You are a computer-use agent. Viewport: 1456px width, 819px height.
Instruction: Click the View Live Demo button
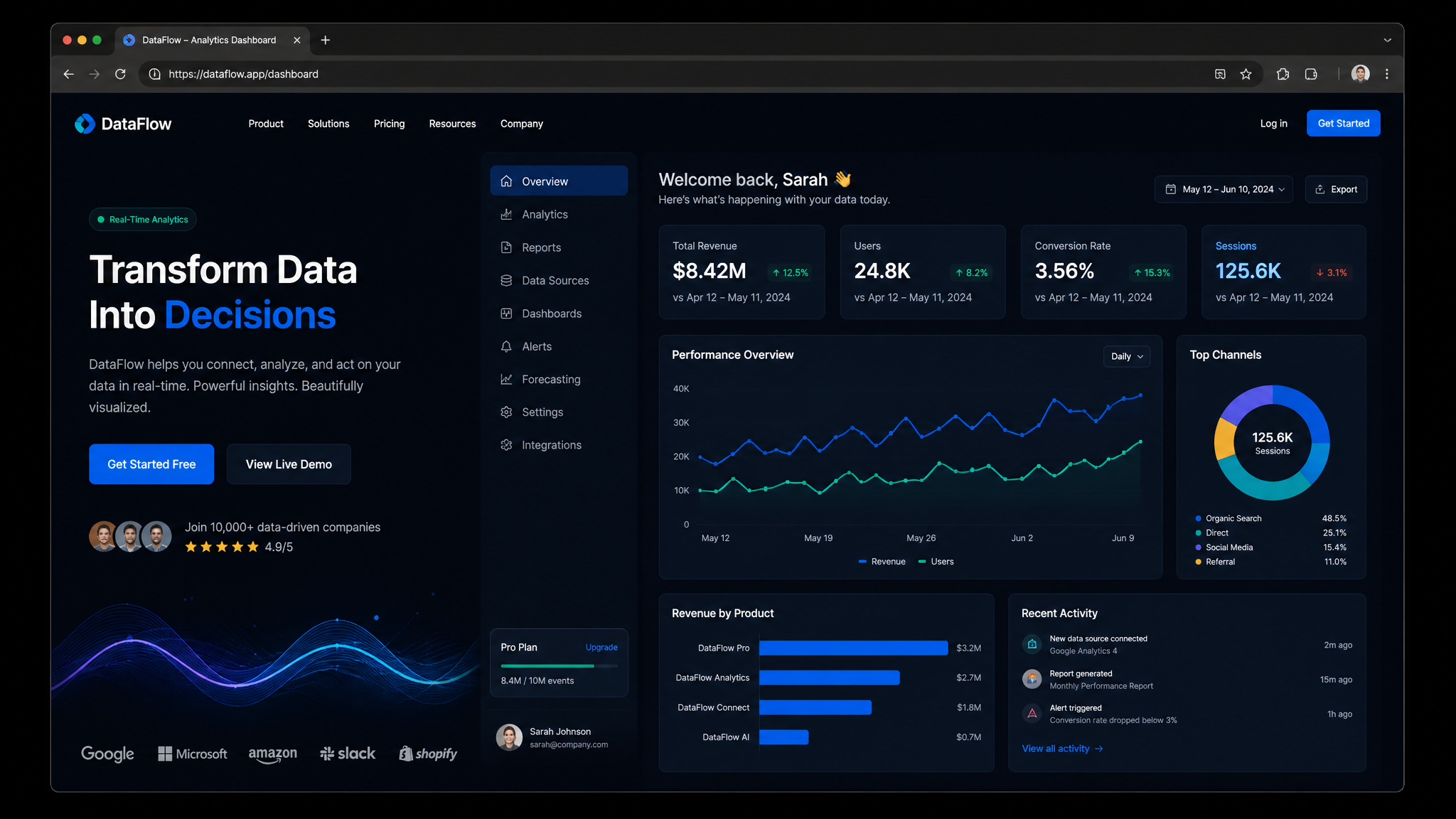[289, 464]
